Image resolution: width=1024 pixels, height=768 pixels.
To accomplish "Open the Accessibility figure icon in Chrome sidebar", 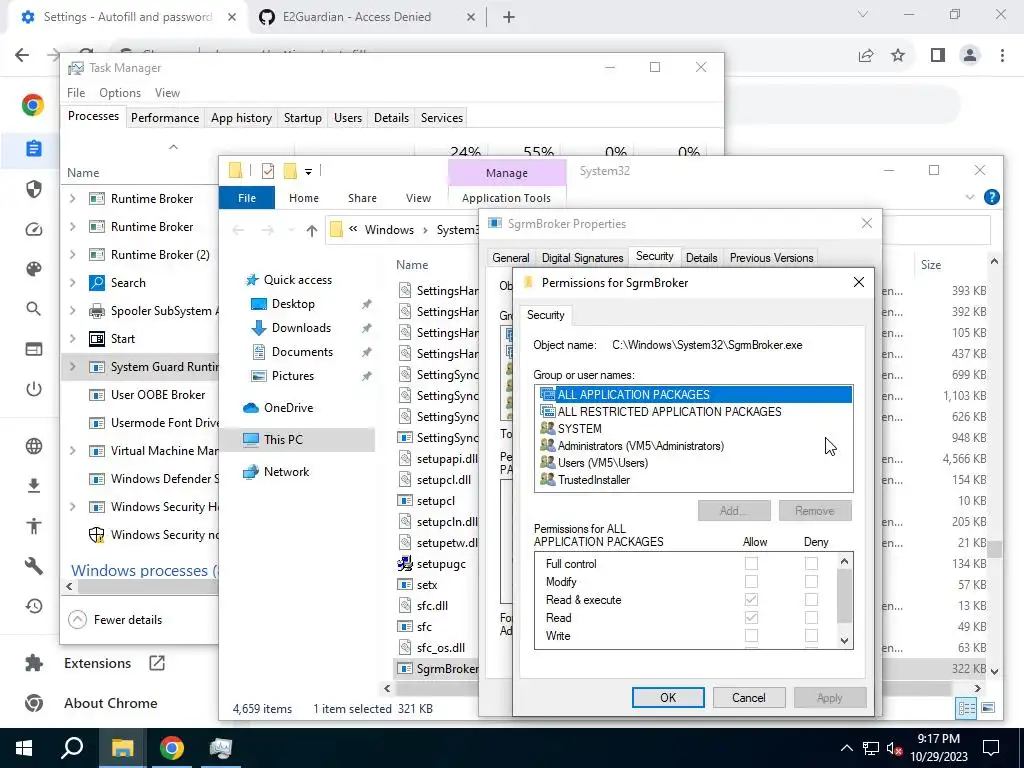I will (33, 526).
